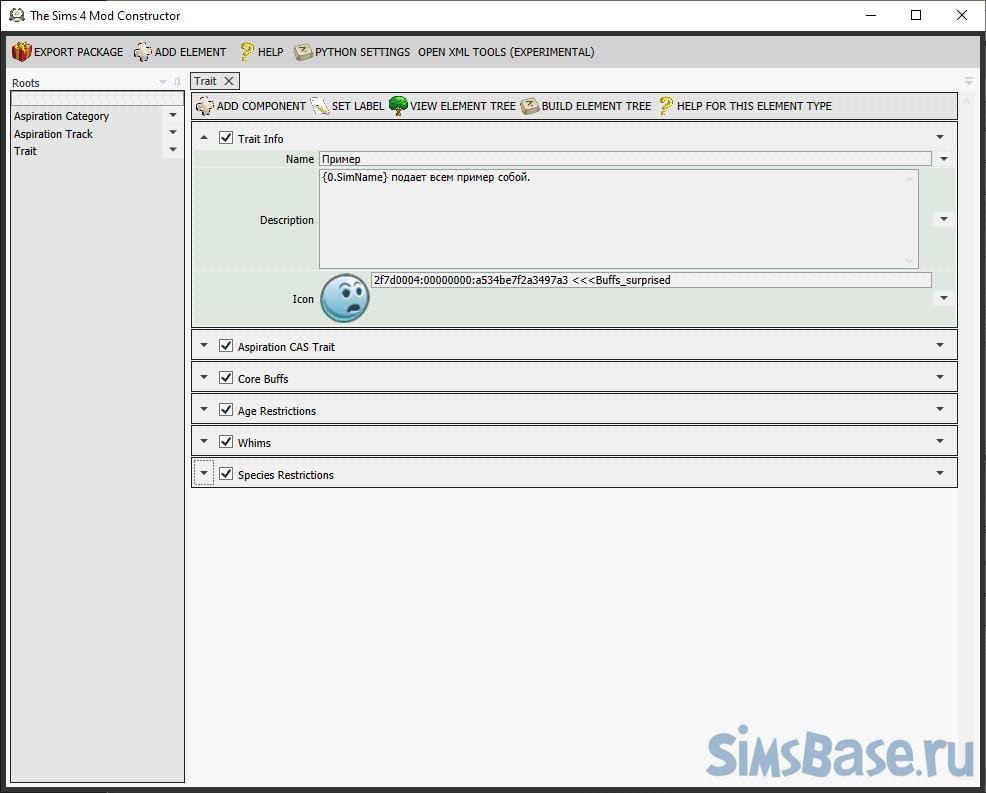
Task: Click the Export Package gift box icon
Action: click(x=22, y=52)
